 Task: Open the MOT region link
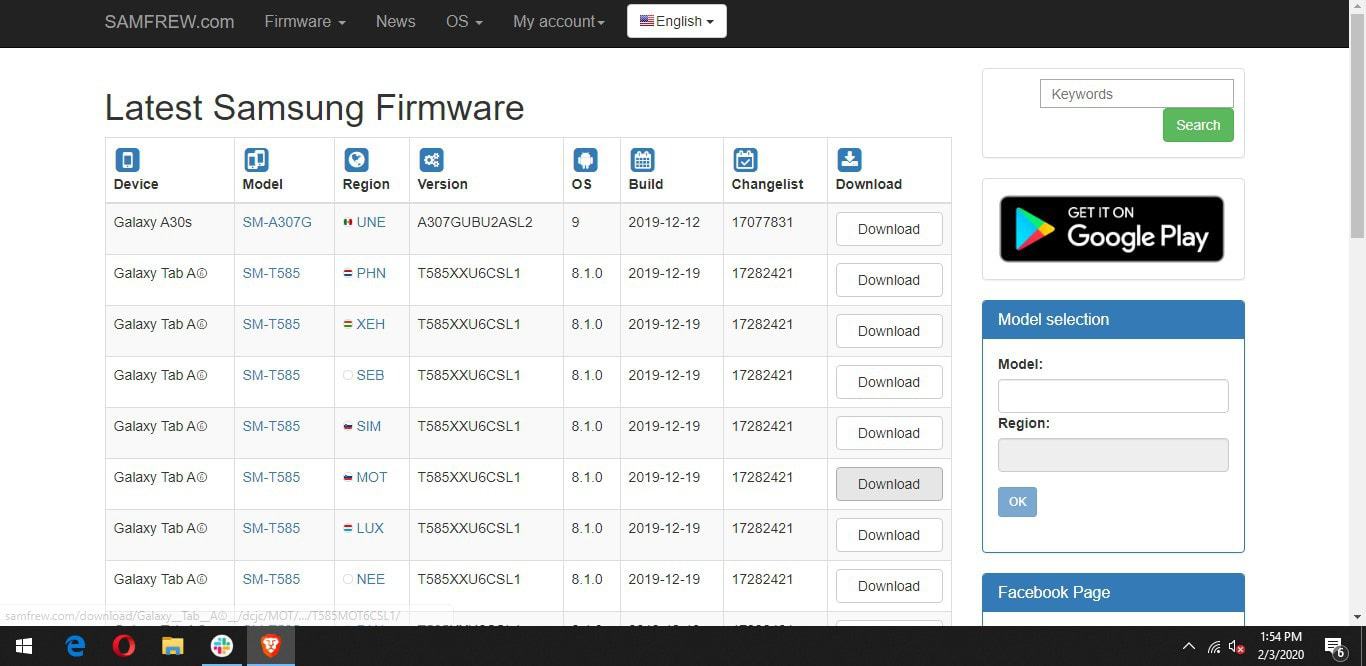[x=372, y=477]
